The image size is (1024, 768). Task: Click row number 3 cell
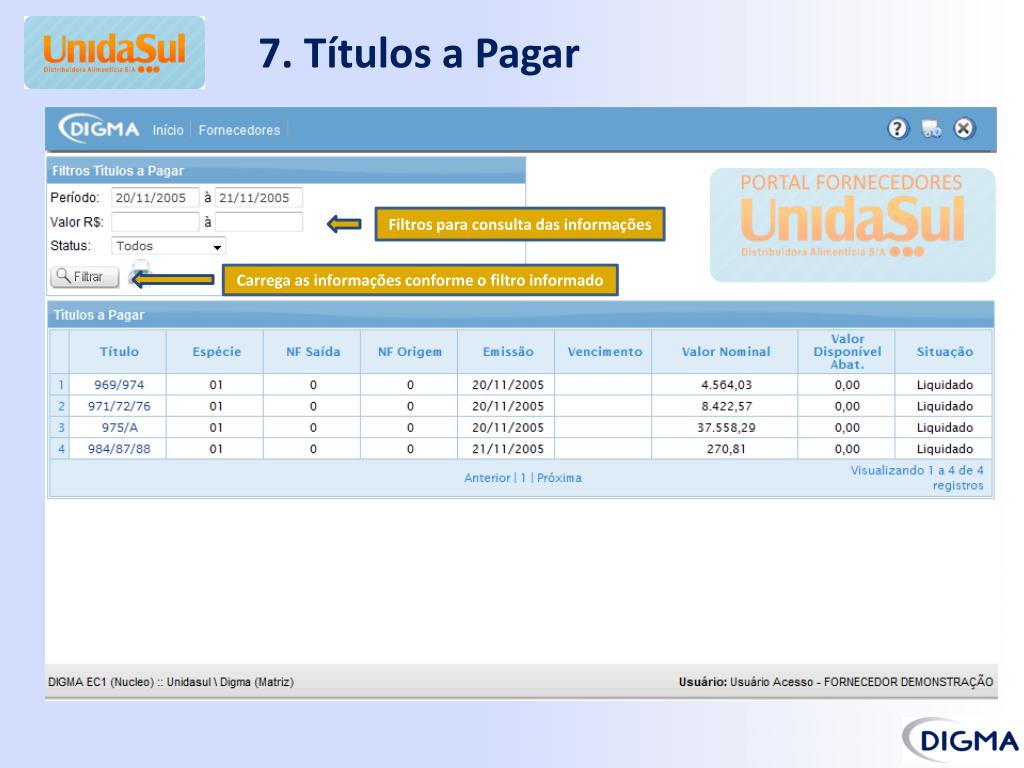[61, 428]
